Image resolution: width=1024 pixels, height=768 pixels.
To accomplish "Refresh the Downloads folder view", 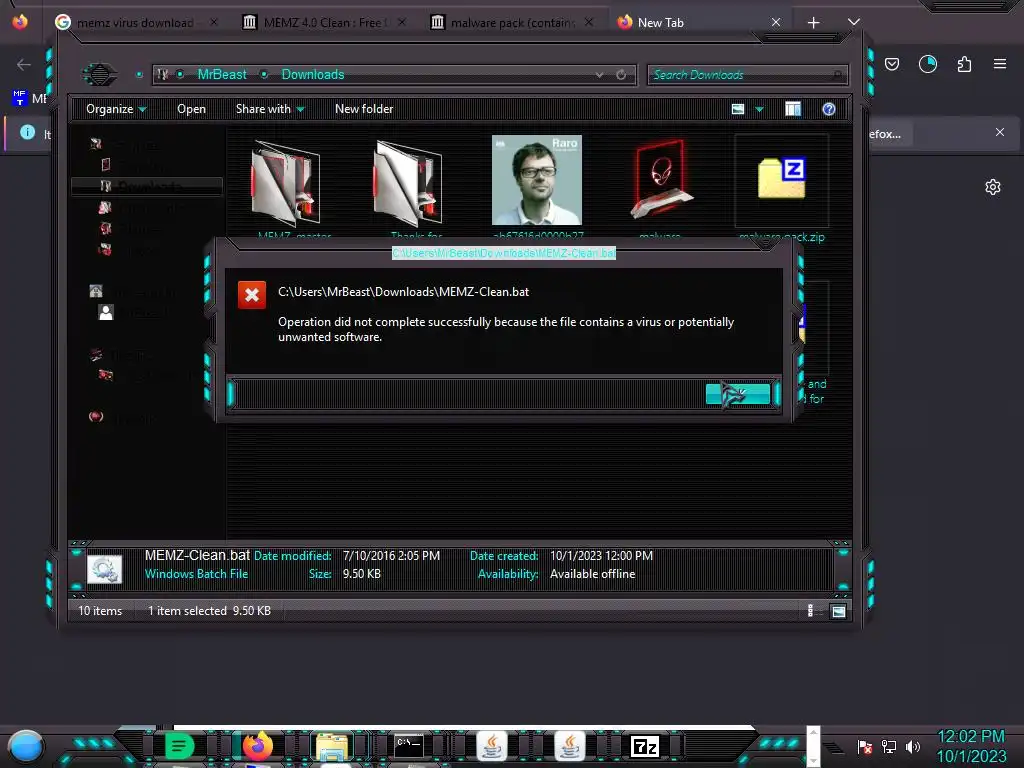I will coord(621,74).
